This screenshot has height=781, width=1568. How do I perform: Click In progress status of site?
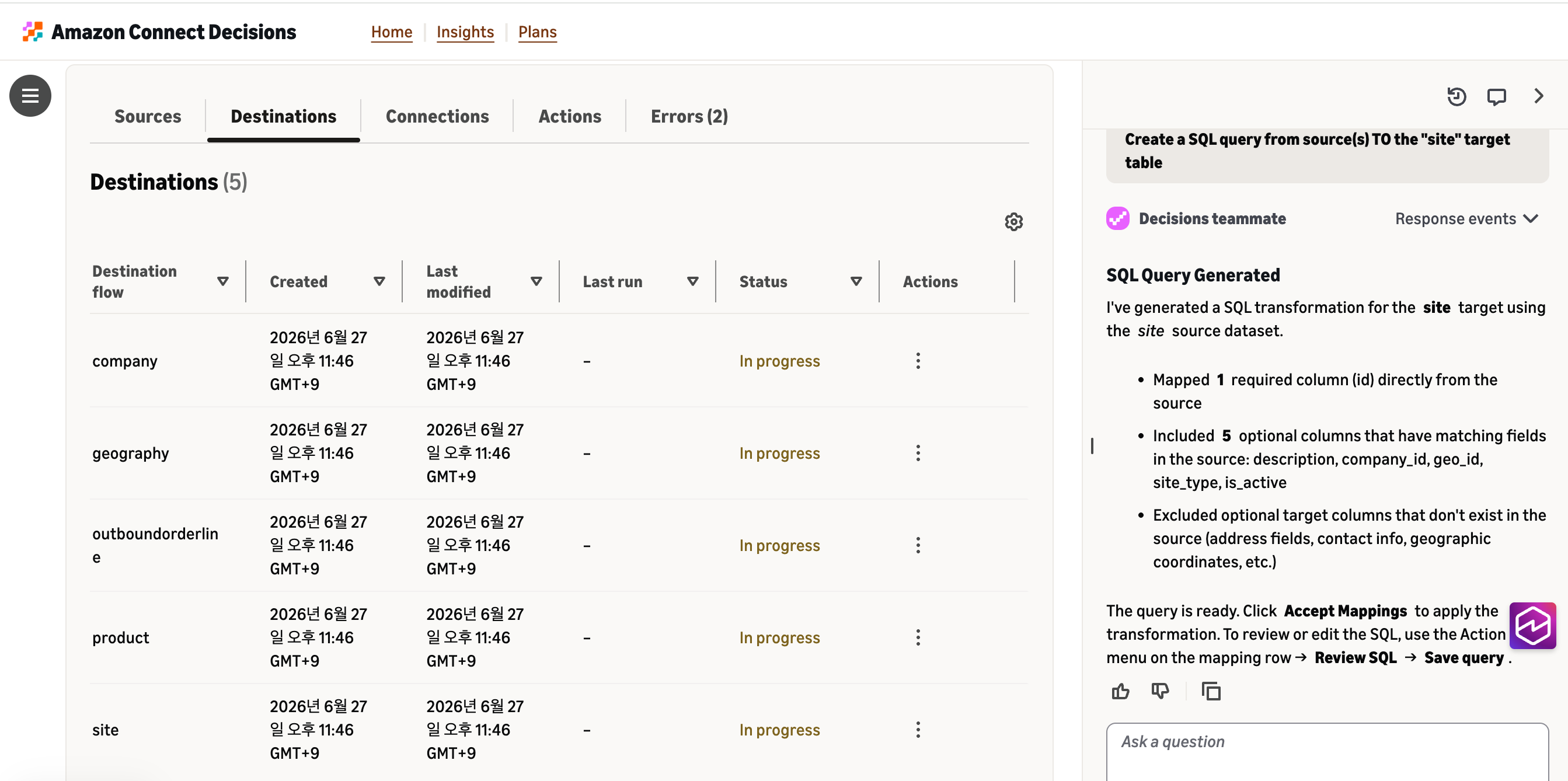tap(780, 730)
